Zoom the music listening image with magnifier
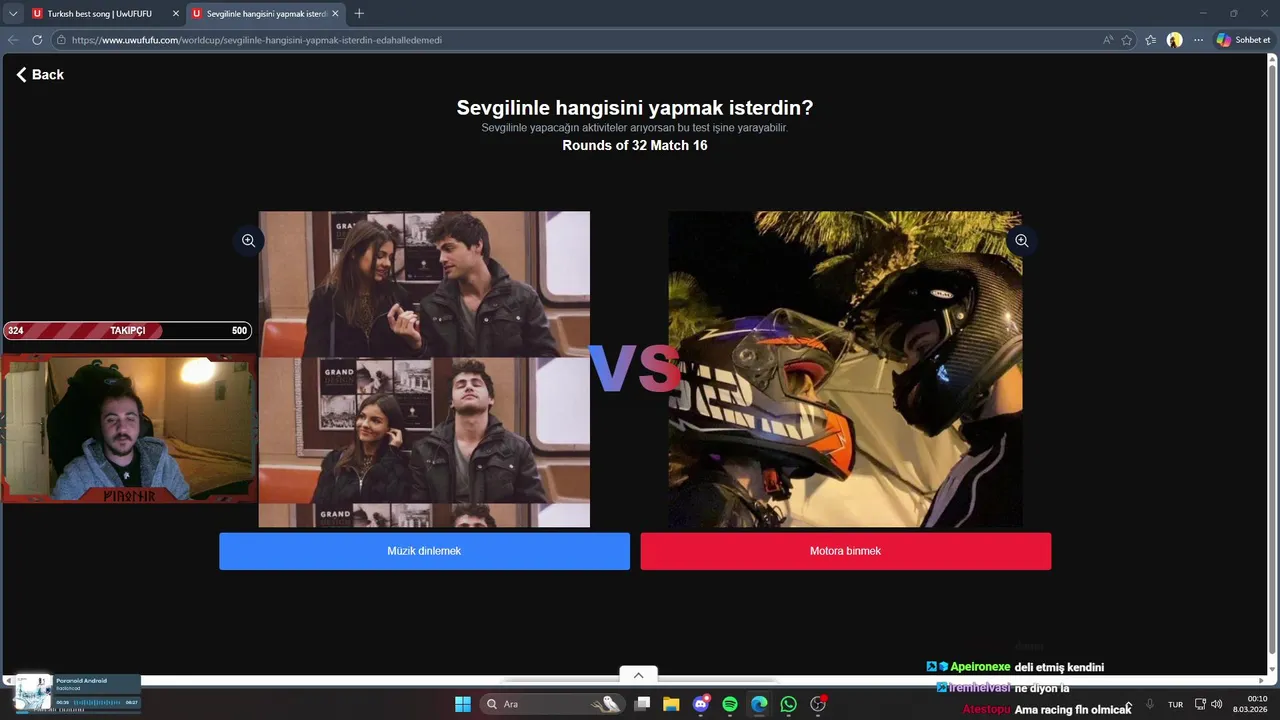The height and width of the screenshot is (720, 1280). point(248,240)
